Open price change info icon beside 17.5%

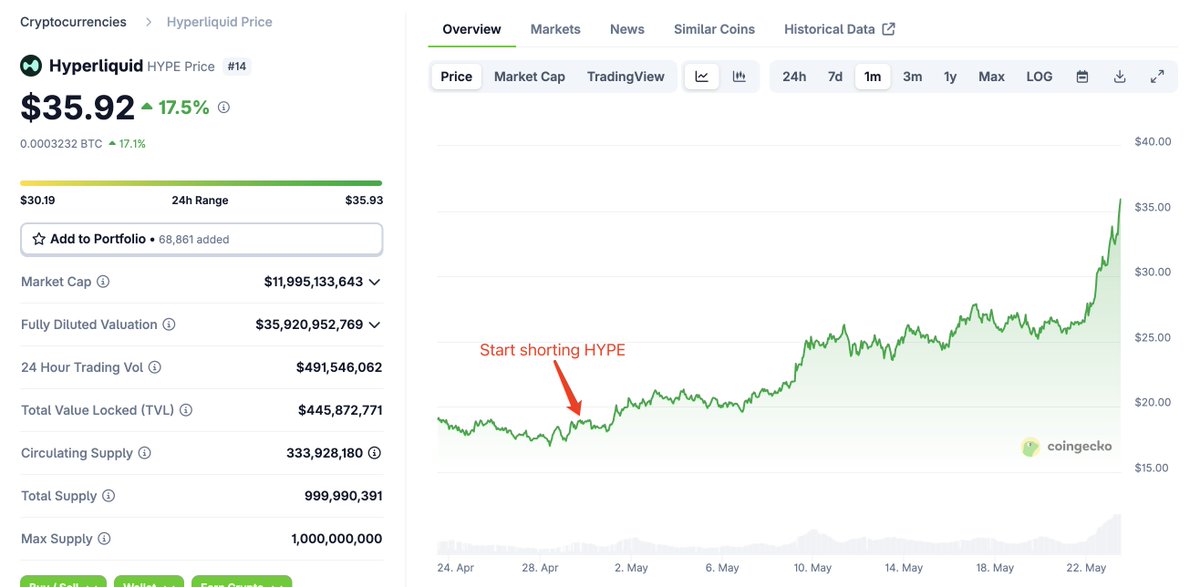click(224, 107)
